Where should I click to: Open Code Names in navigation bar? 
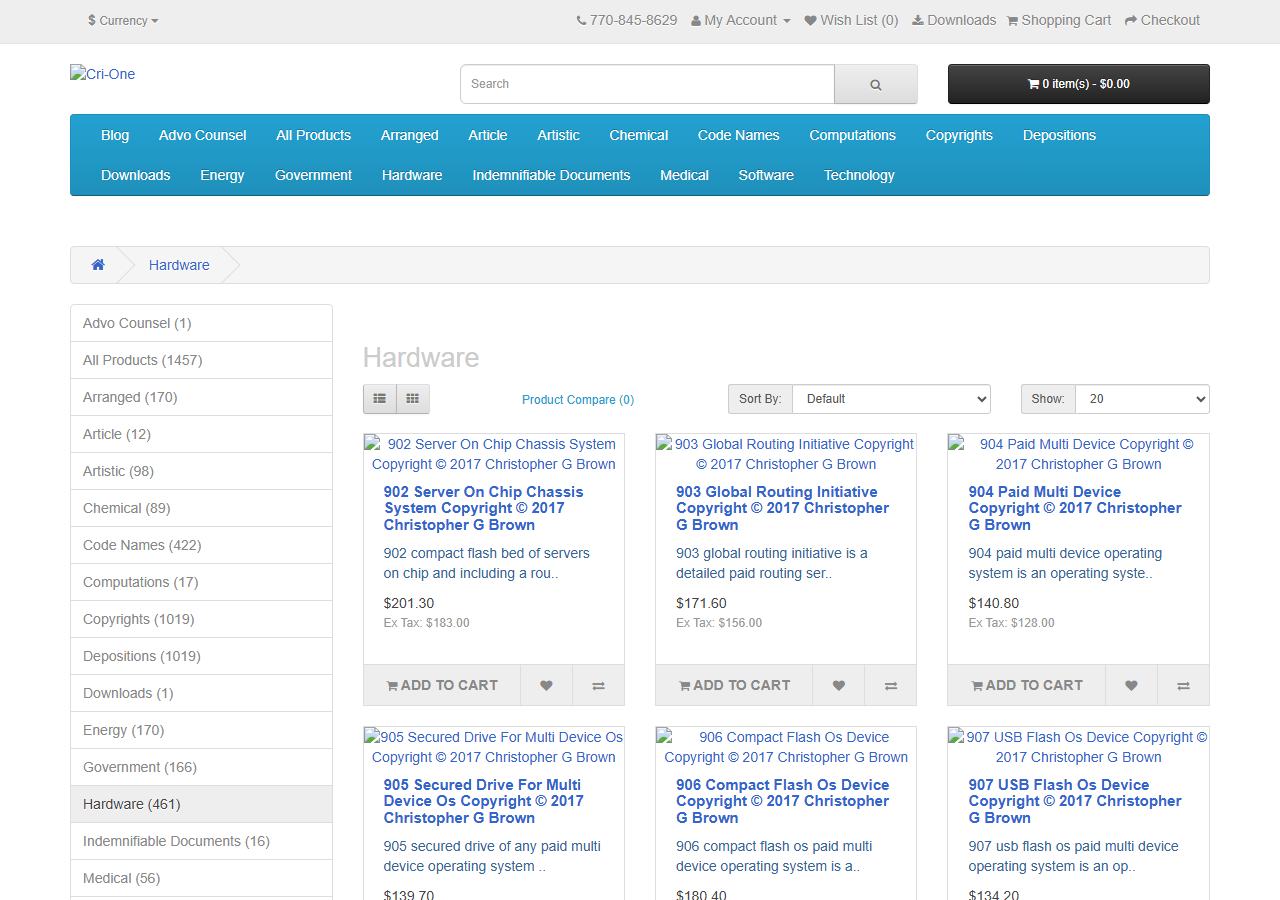[739, 135]
